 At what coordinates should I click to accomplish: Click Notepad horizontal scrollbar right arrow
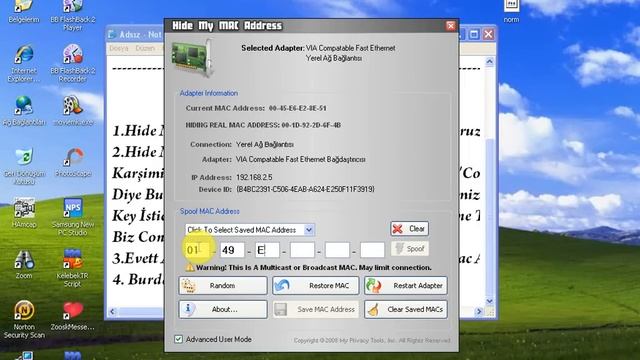point(479,312)
